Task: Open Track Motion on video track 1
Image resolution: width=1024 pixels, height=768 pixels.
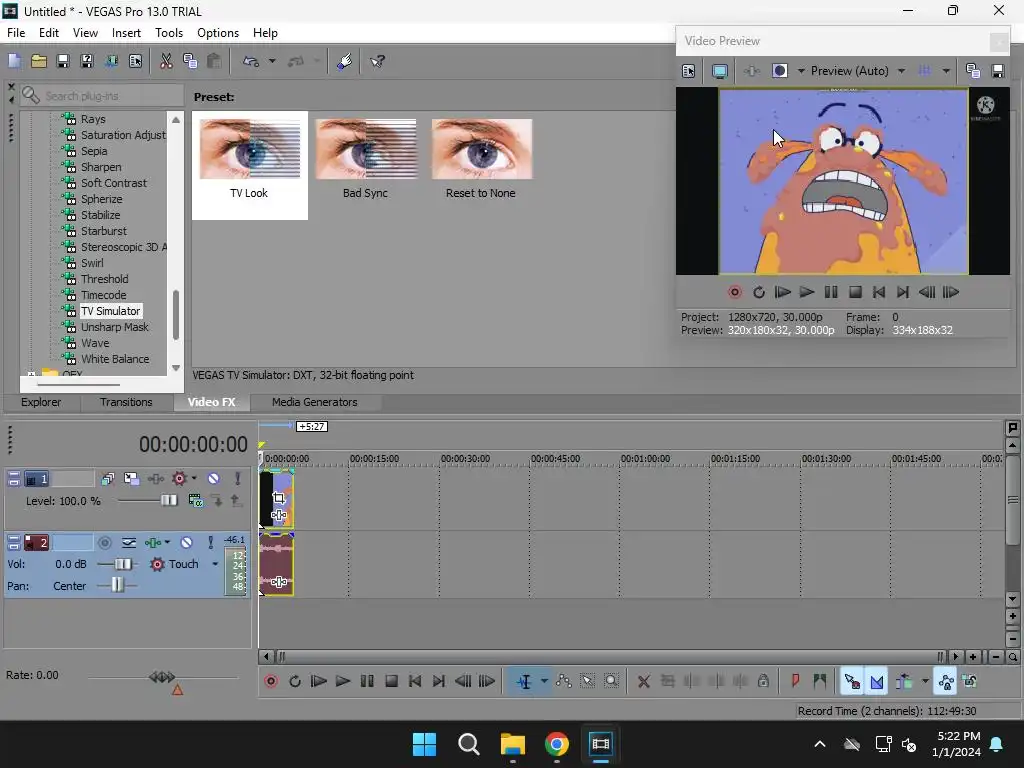Action: pyautogui.click(x=131, y=479)
